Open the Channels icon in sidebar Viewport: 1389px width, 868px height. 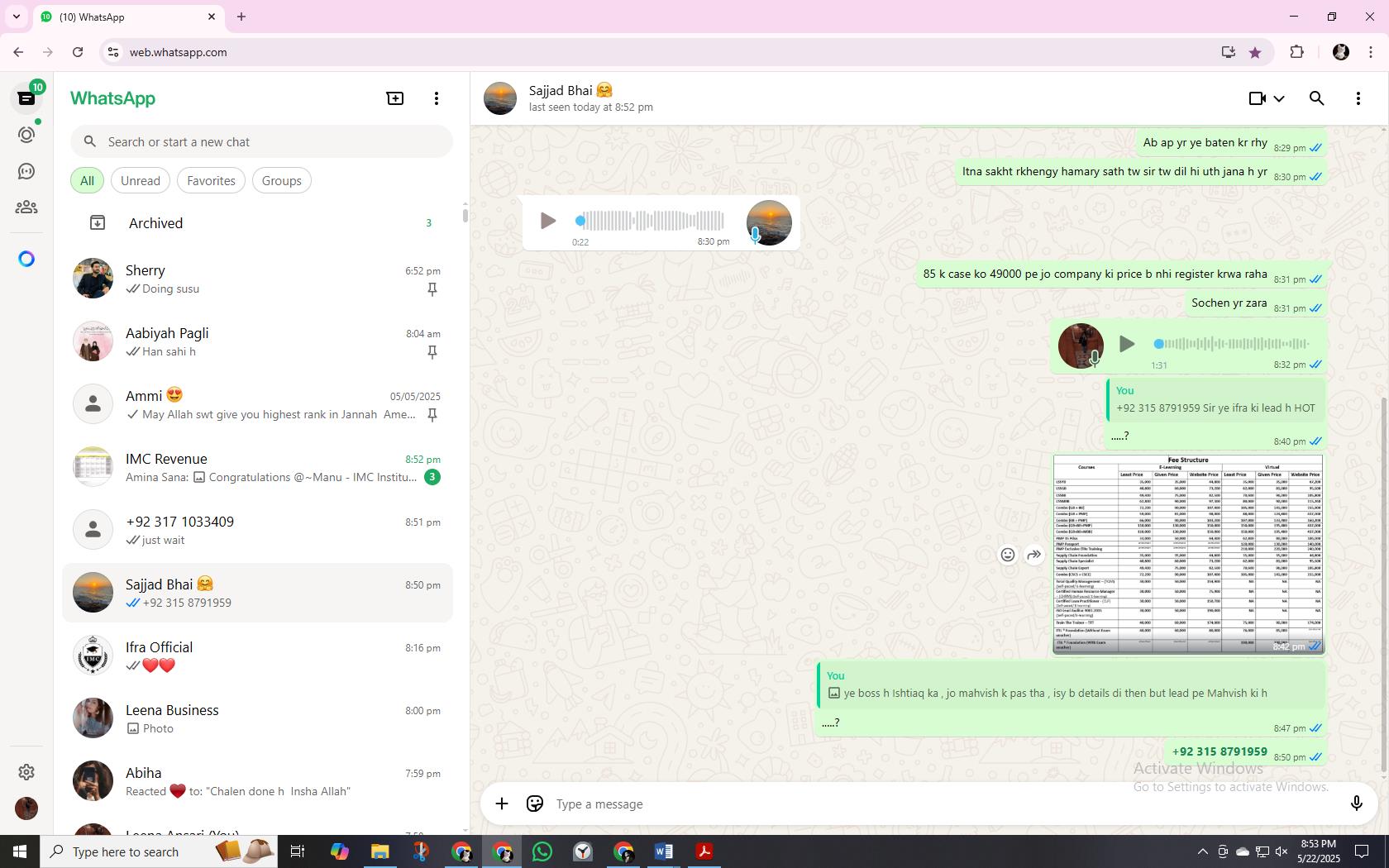click(x=26, y=171)
